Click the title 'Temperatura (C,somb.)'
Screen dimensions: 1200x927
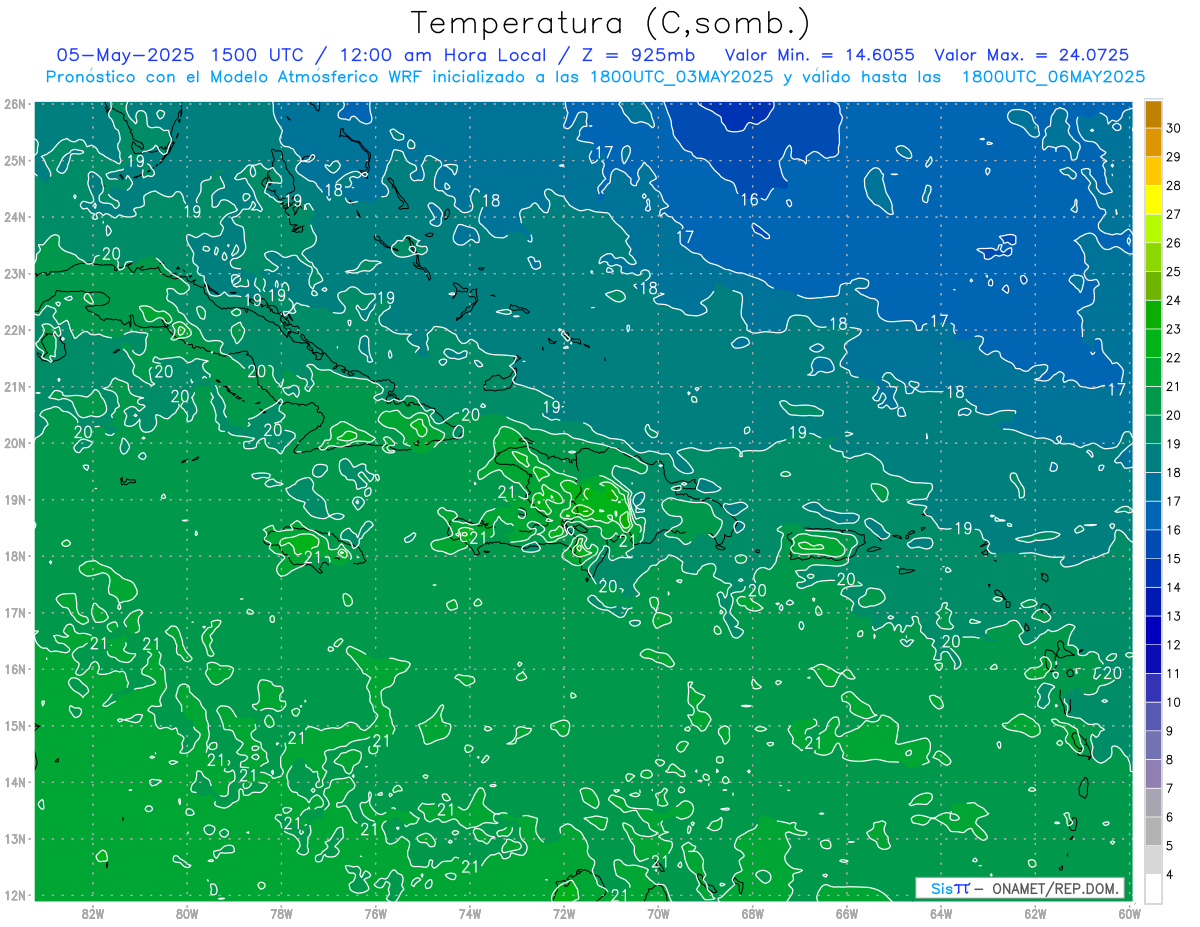coord(610,22)
